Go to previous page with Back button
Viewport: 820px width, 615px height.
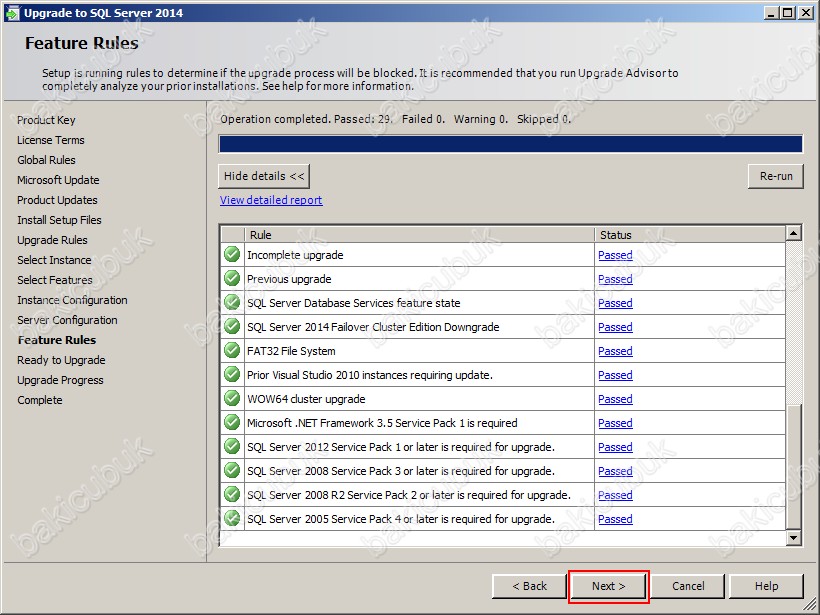point(529,586)
